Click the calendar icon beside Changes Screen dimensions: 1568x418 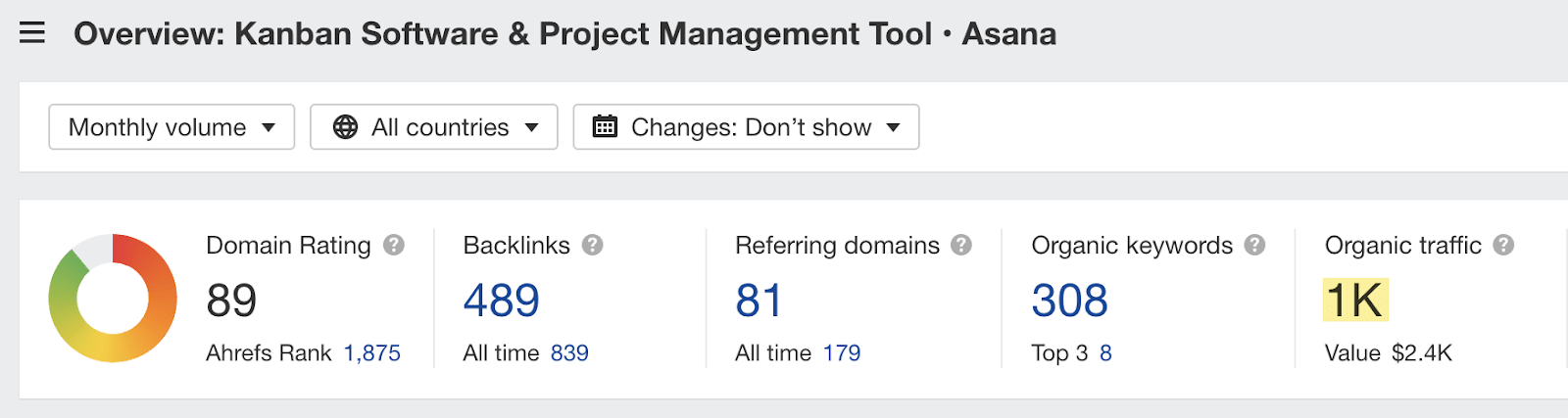(x=605, y=127)
